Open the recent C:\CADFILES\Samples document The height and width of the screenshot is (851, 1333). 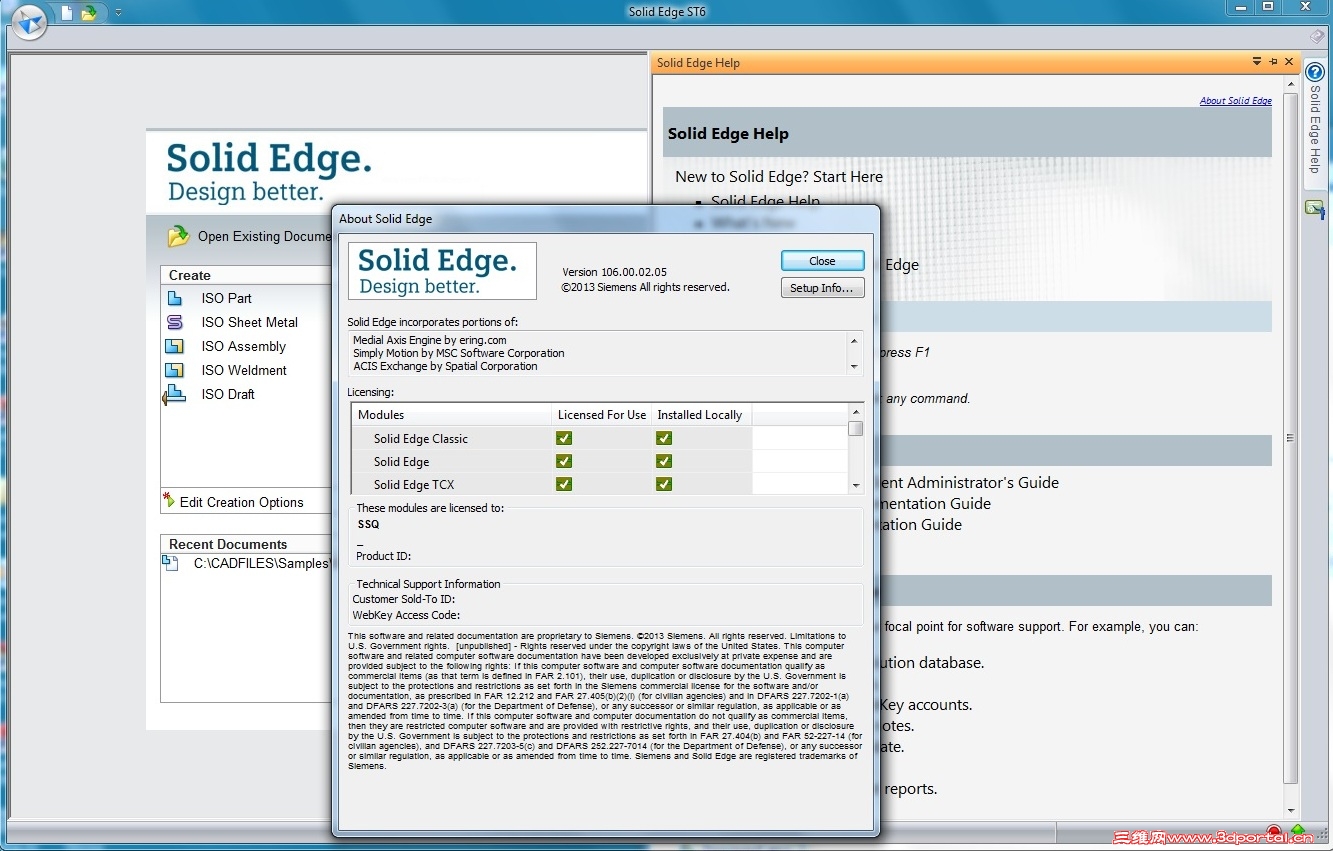(261, 563)
